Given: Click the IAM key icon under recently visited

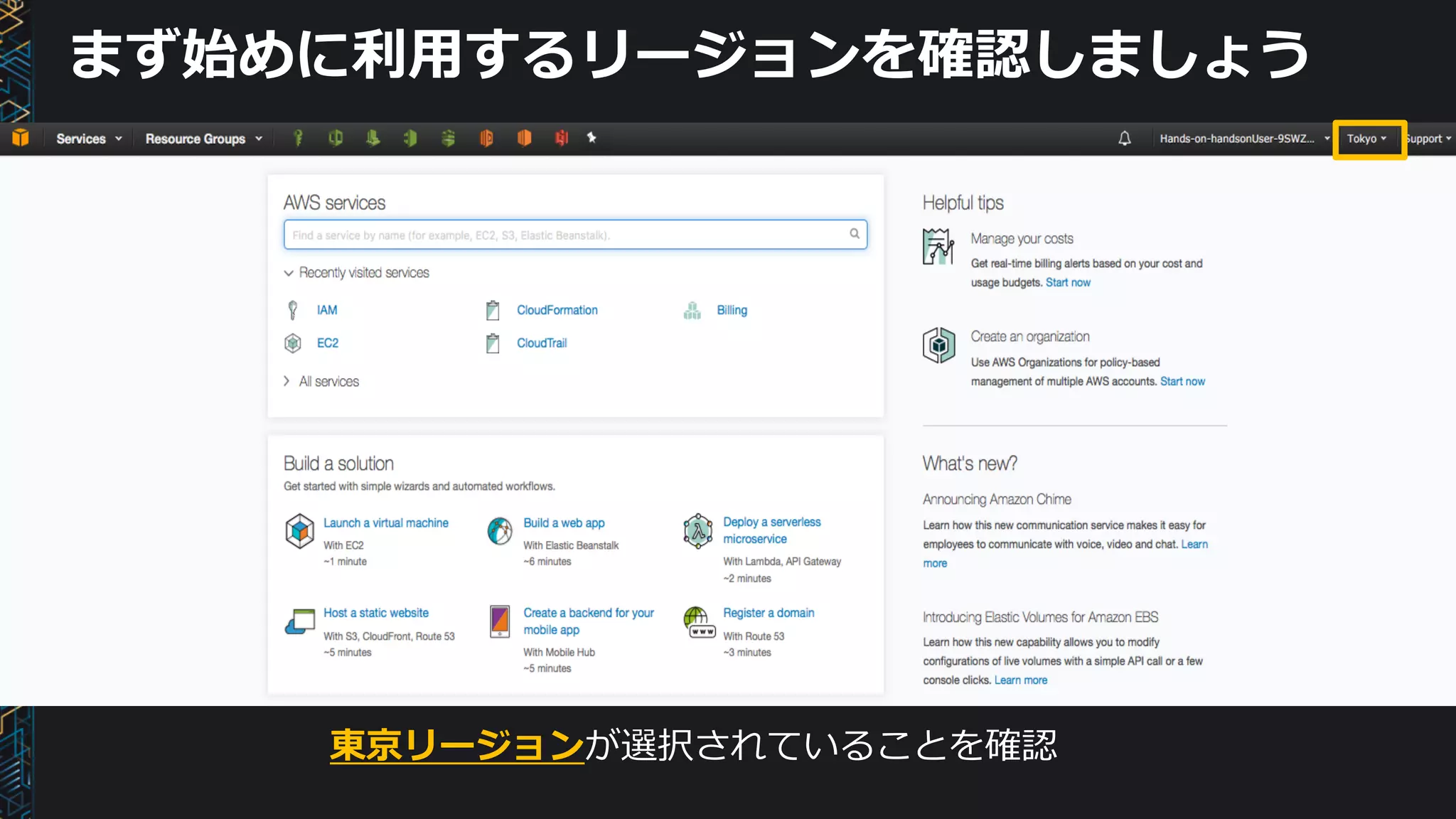Looking at the screenshot, I should (x=292, y=310).
